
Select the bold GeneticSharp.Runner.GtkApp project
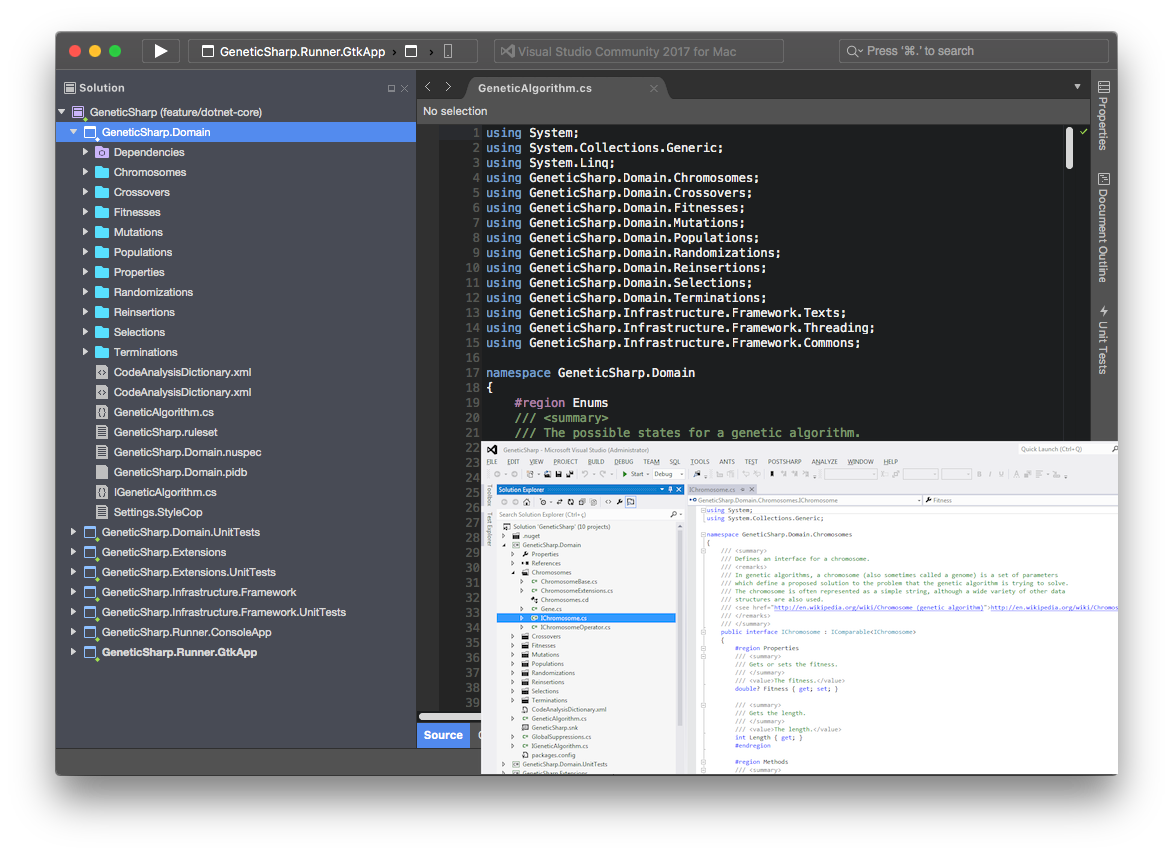pos(180,652)
